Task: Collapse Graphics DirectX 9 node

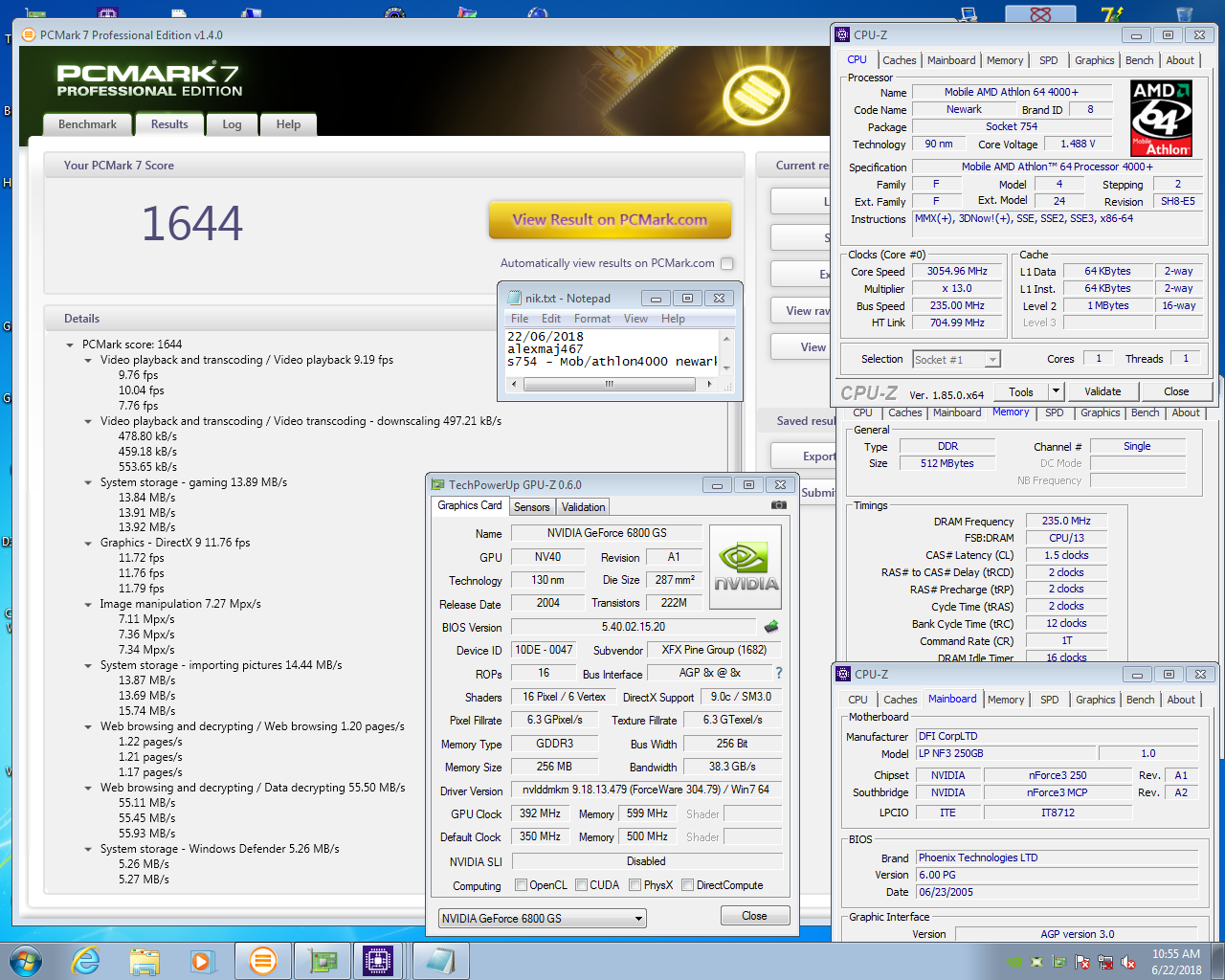Action: pyautogui.click(x=88, y=544)
